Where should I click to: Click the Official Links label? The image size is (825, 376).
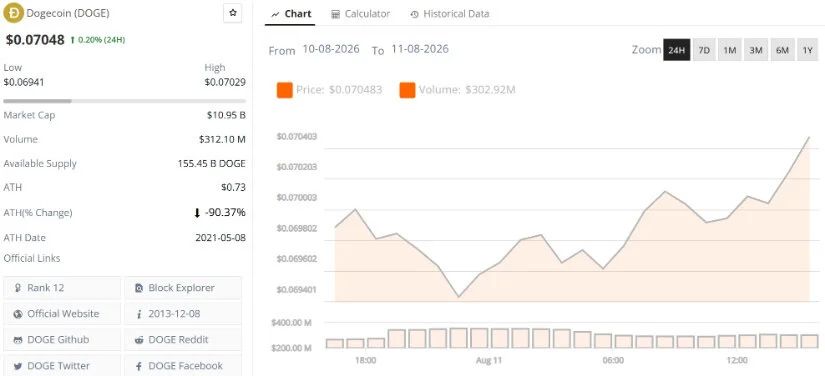[x=32, y=258]
